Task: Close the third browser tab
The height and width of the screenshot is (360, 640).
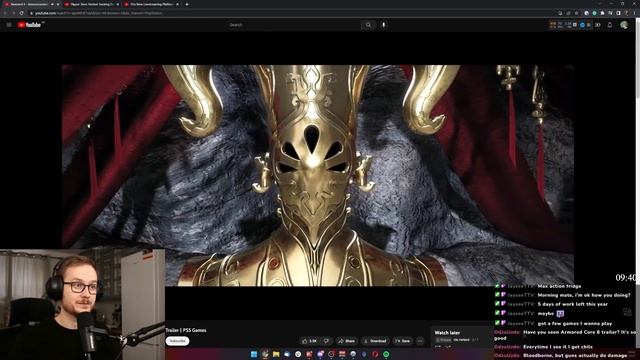Action: [177, 4]
